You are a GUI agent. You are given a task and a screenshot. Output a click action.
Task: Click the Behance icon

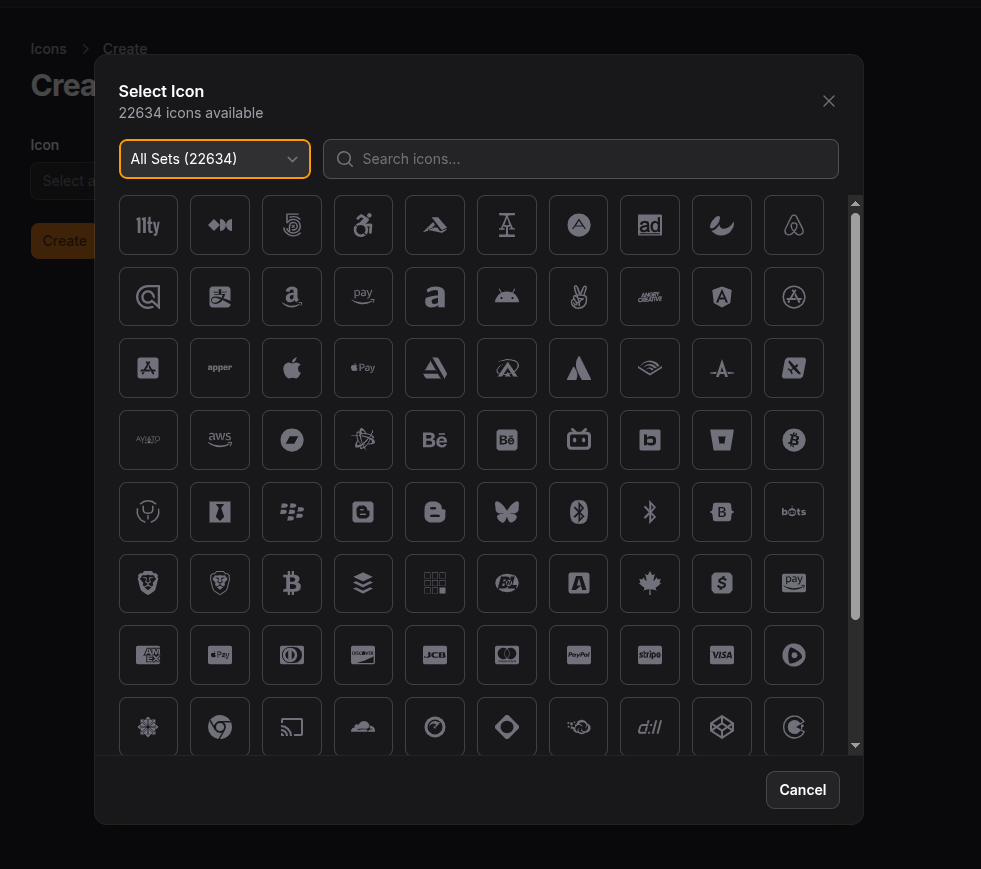[435, 440]
